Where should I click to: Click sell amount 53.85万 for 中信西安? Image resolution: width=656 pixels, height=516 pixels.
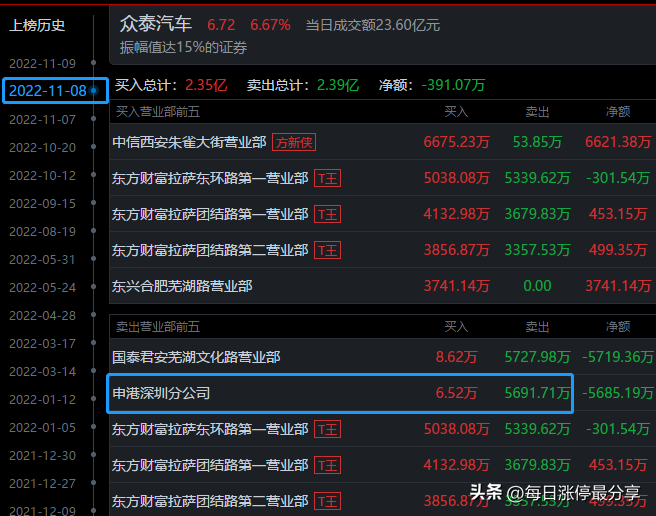(537, 142)
